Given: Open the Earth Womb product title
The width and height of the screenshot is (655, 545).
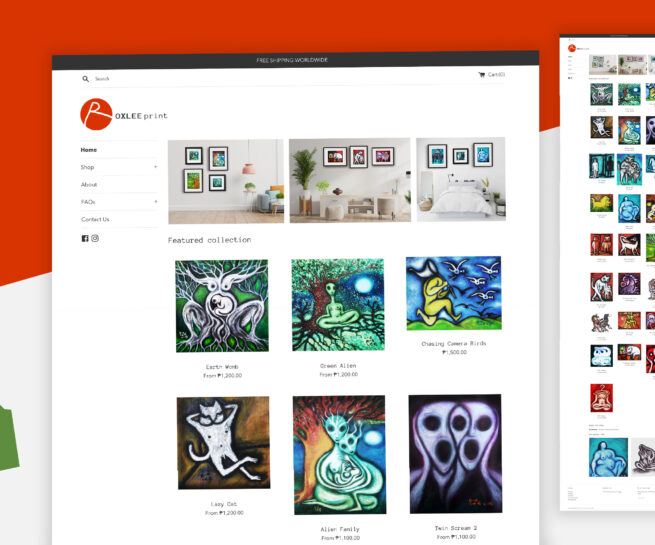Looking at the screenshot, I should coord(222,367).
